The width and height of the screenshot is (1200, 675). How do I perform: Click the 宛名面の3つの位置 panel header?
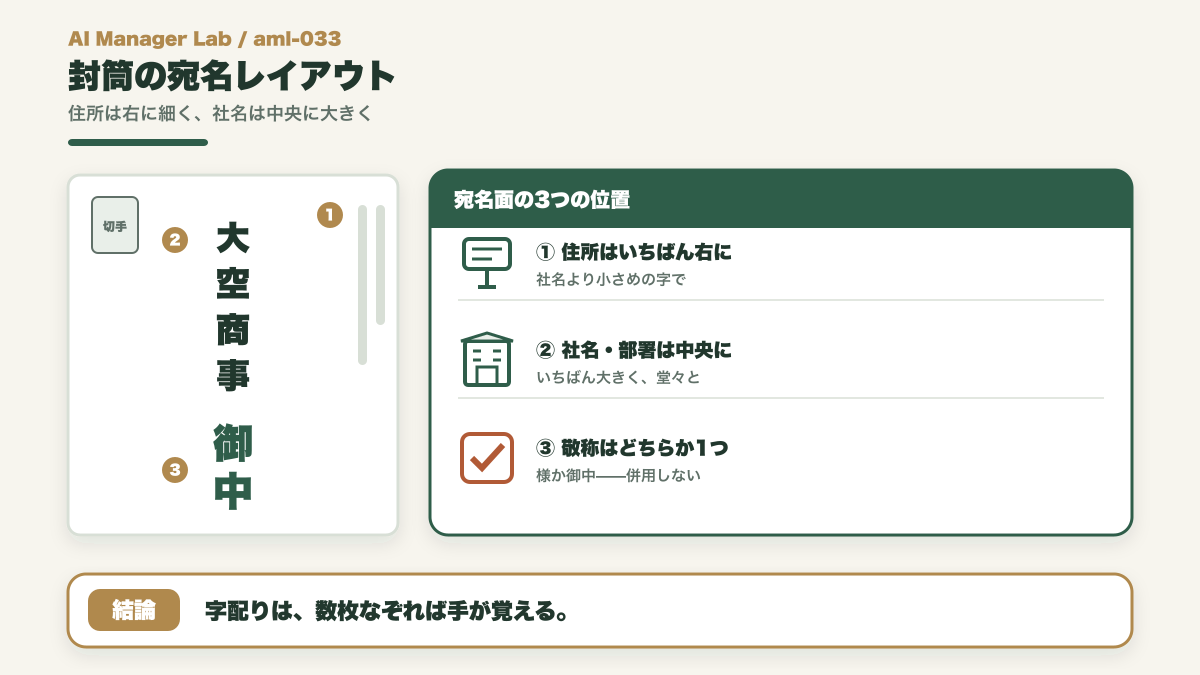(x=781, y=199)
